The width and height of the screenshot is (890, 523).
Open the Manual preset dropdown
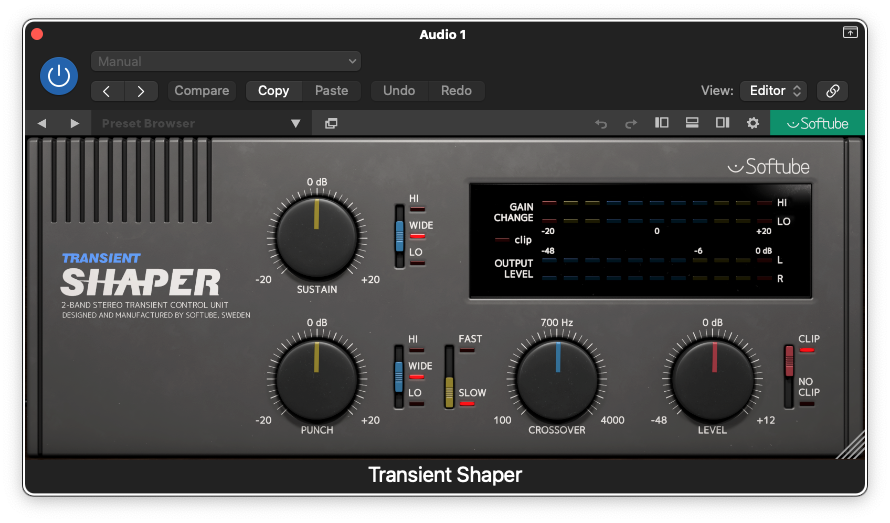pos(226,61)
